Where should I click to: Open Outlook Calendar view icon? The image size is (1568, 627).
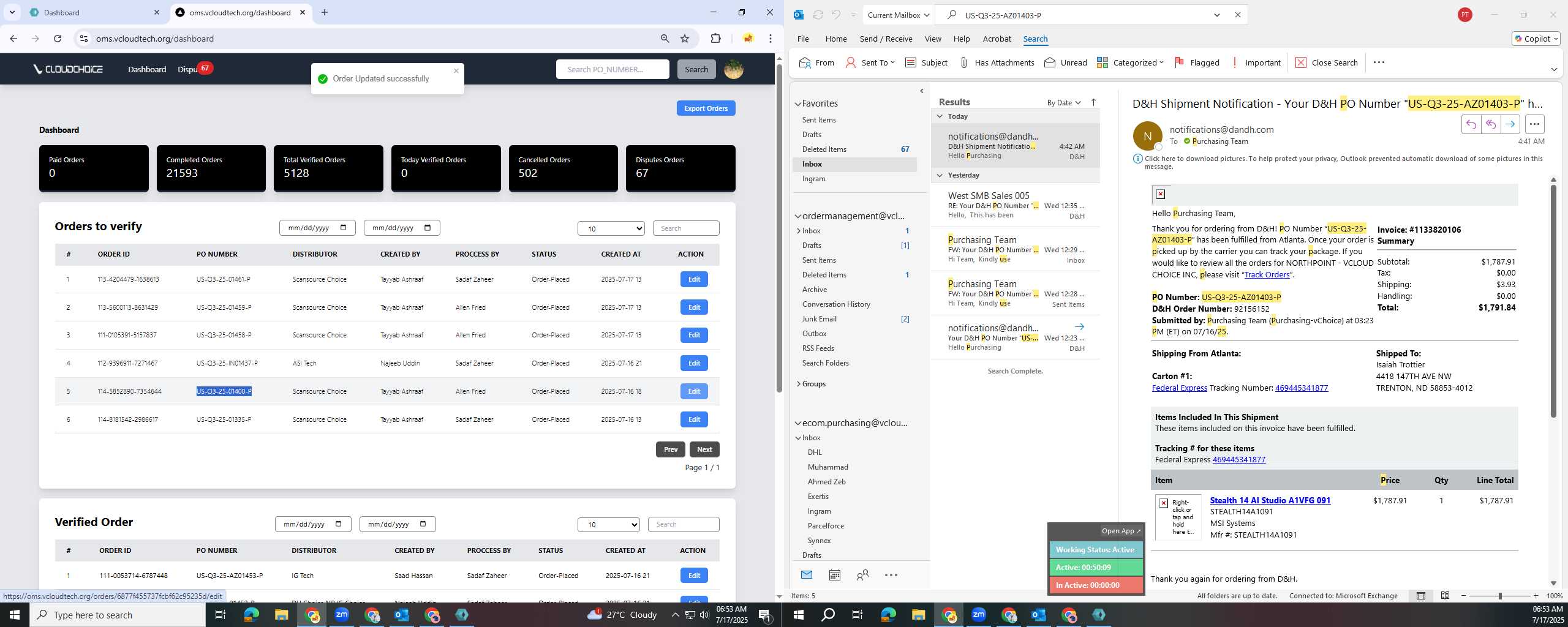[x=834, y=575]
